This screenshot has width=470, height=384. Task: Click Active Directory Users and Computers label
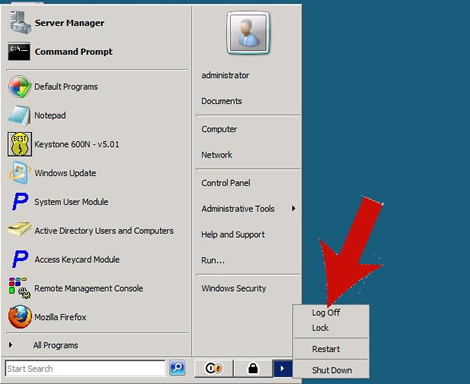[x=104, y=231]
